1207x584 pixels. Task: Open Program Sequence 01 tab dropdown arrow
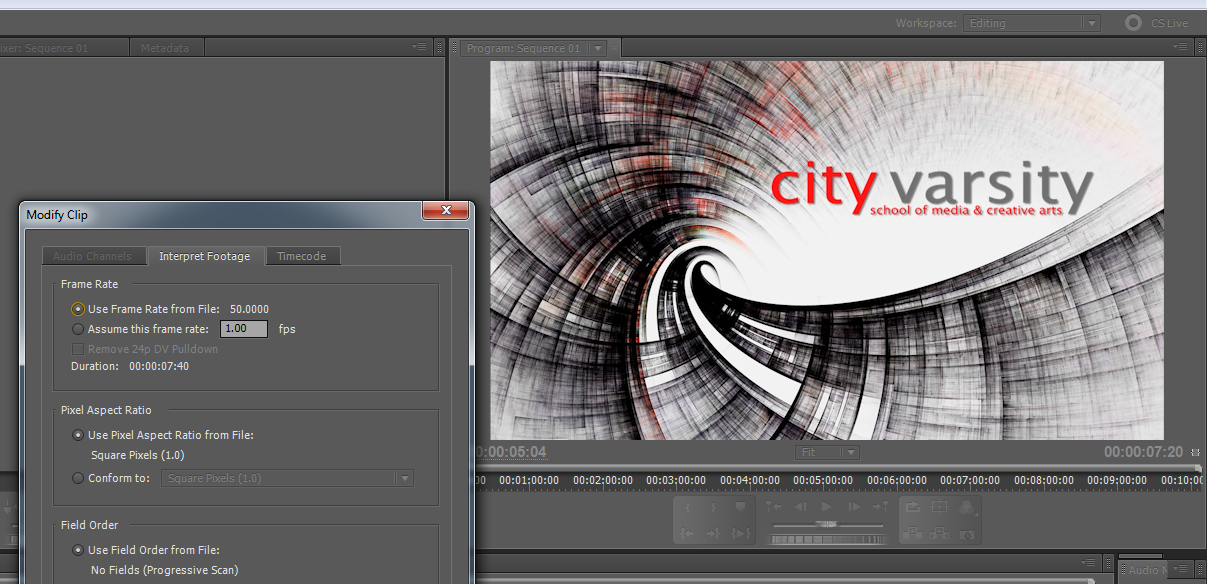pos(598,48)
